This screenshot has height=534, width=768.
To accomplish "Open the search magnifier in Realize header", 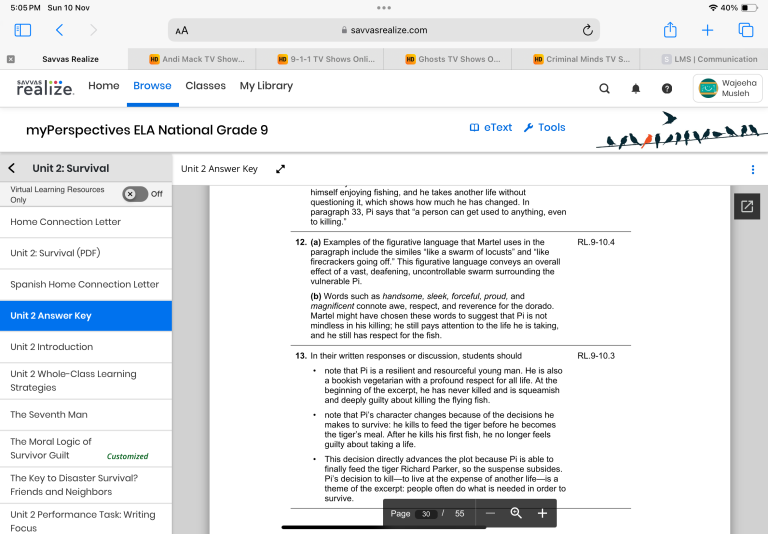I will (x=604, y=88).
